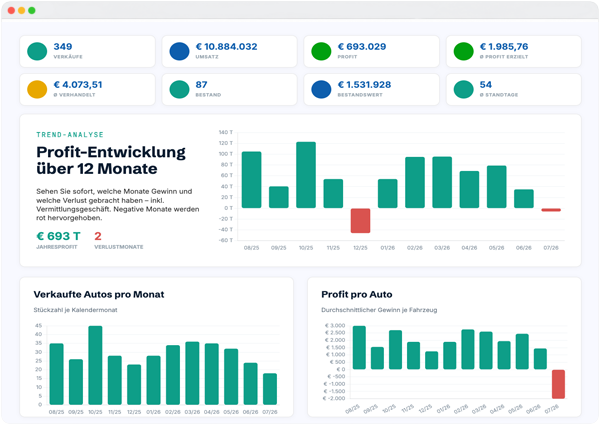Click the tallest 10/25 bar in Verkaufte Autos
Viewport: 600px width, 425px height.
(95, 365)
